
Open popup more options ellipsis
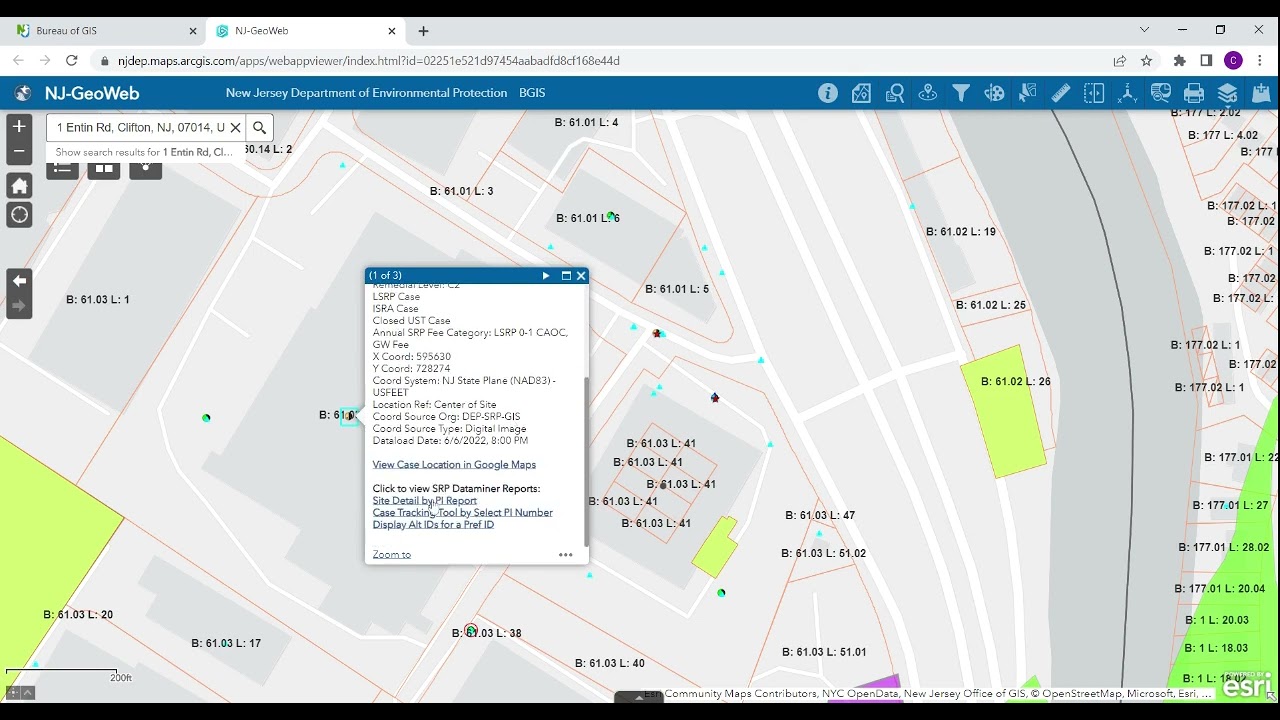tap(566, 555)
